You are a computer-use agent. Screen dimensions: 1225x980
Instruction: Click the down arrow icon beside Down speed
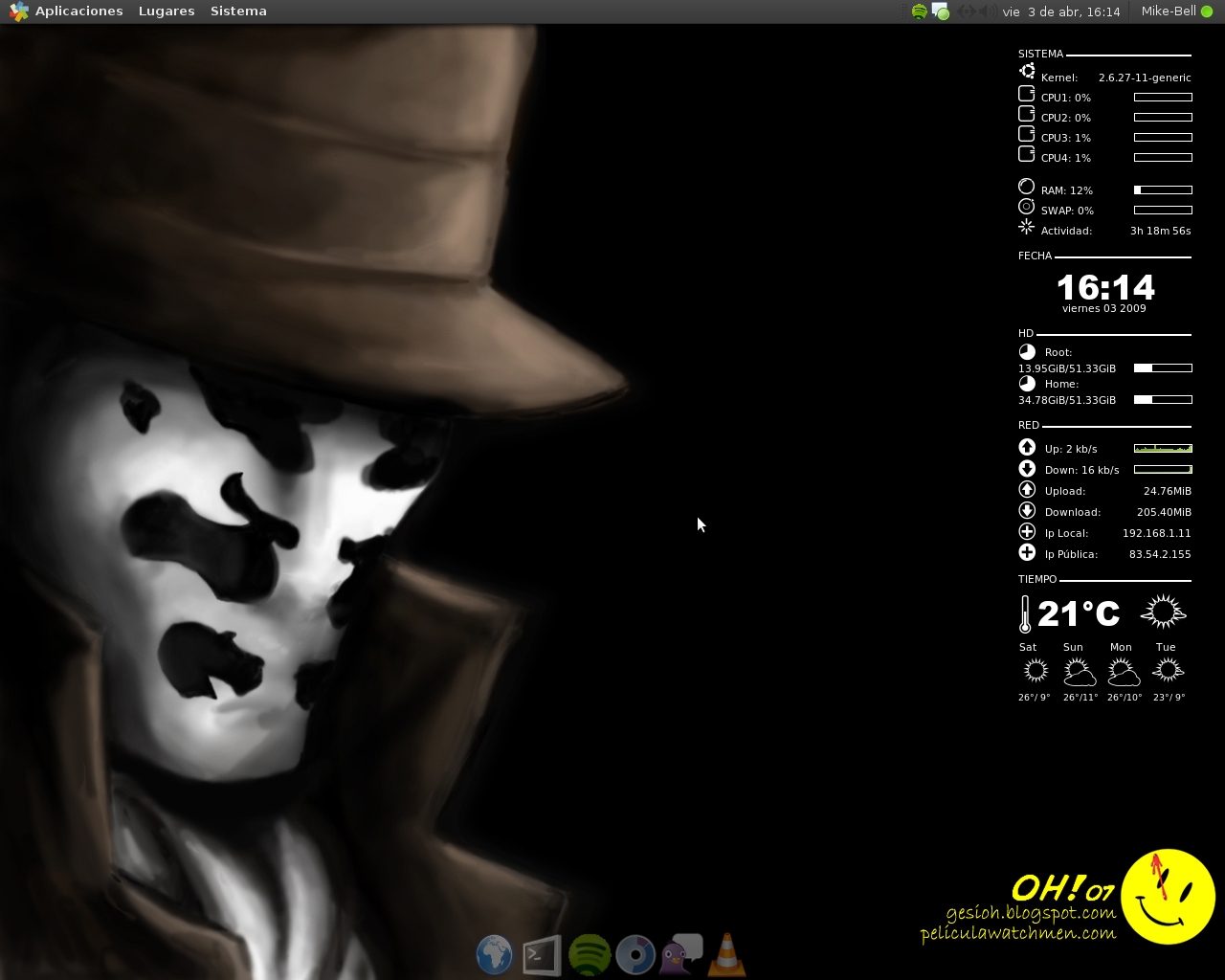click(1027, 468)
